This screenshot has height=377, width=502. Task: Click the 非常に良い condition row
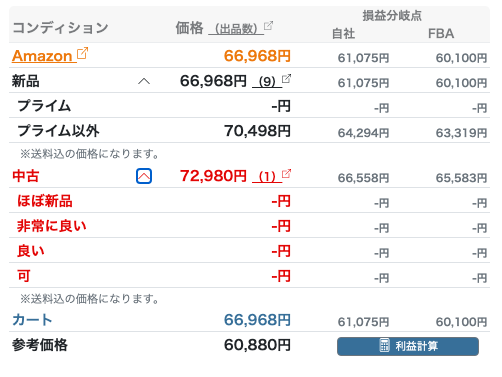coord(249,226)
